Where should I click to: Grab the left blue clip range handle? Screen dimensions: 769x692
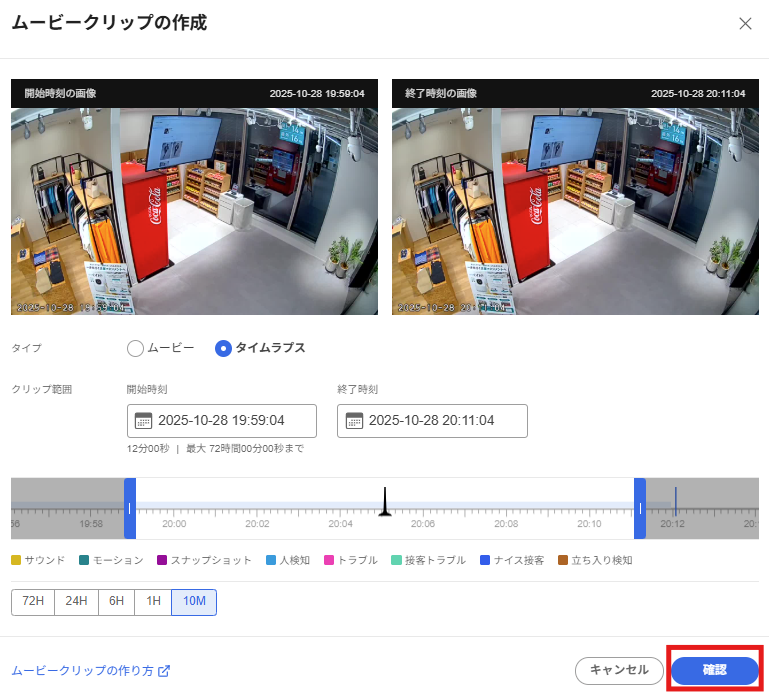pyautogui.click(x=130, y=509)
